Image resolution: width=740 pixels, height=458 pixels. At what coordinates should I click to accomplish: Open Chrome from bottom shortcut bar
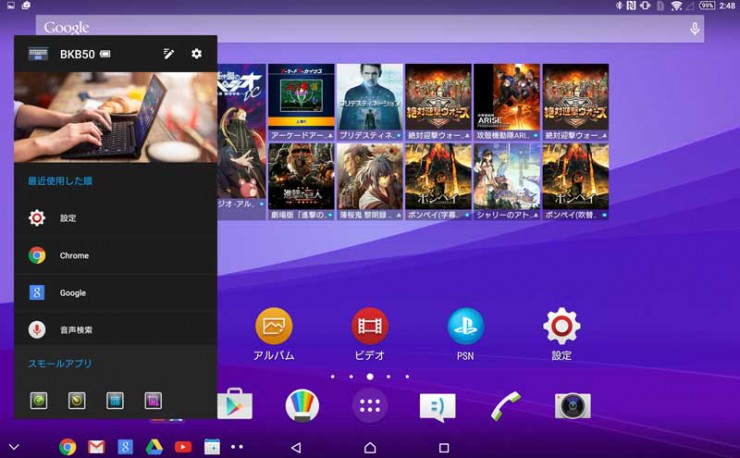tap(67, 447)
